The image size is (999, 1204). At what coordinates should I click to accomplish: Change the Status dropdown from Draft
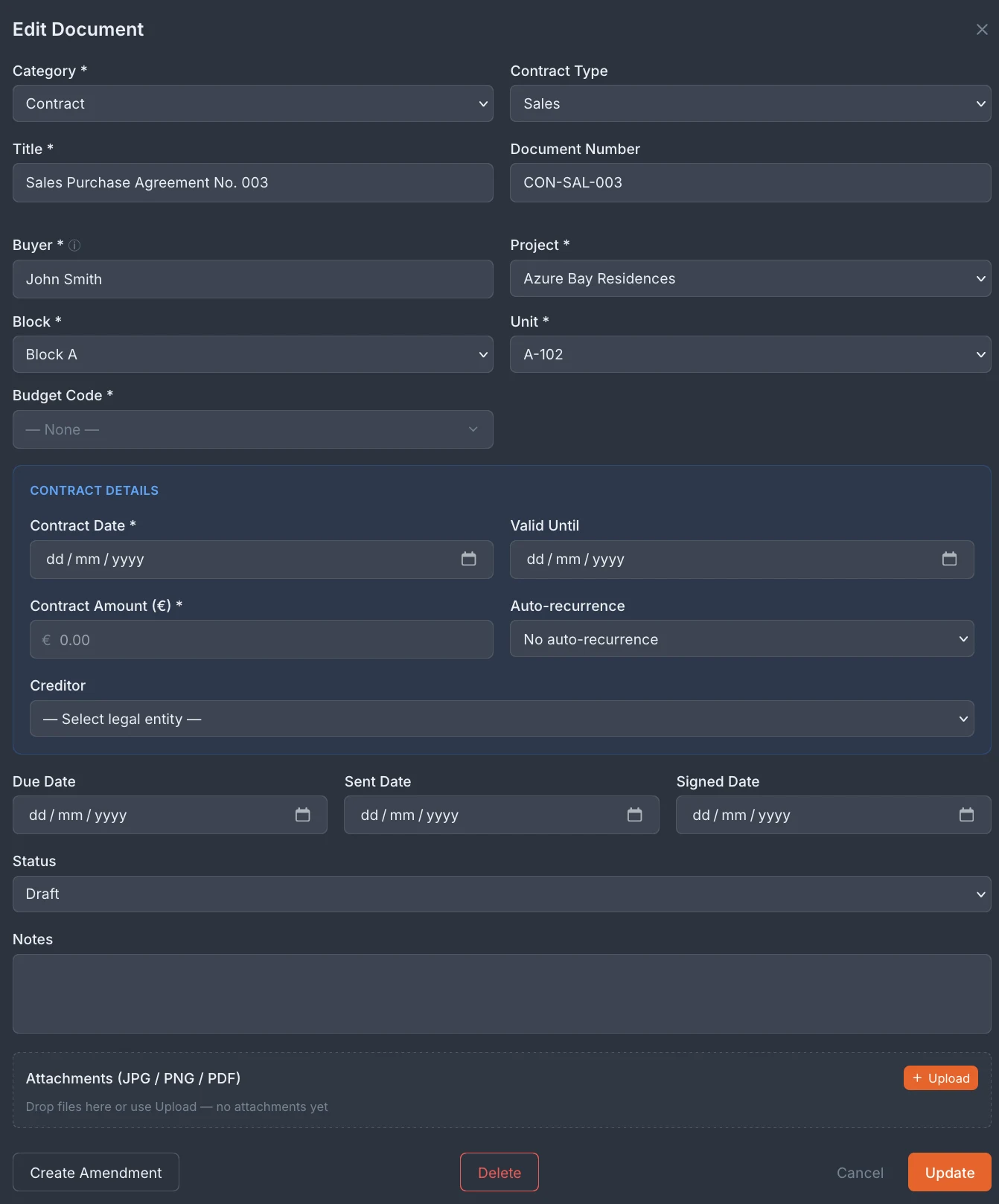point(502,894)
